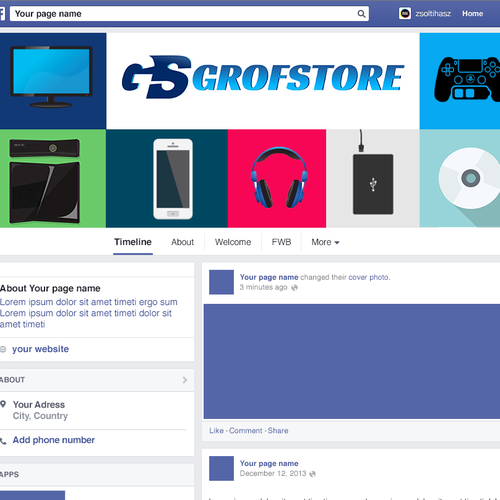Click the monitor graphic in cover photo
This screenshot has width=500, height=500.
pos(51,77)
